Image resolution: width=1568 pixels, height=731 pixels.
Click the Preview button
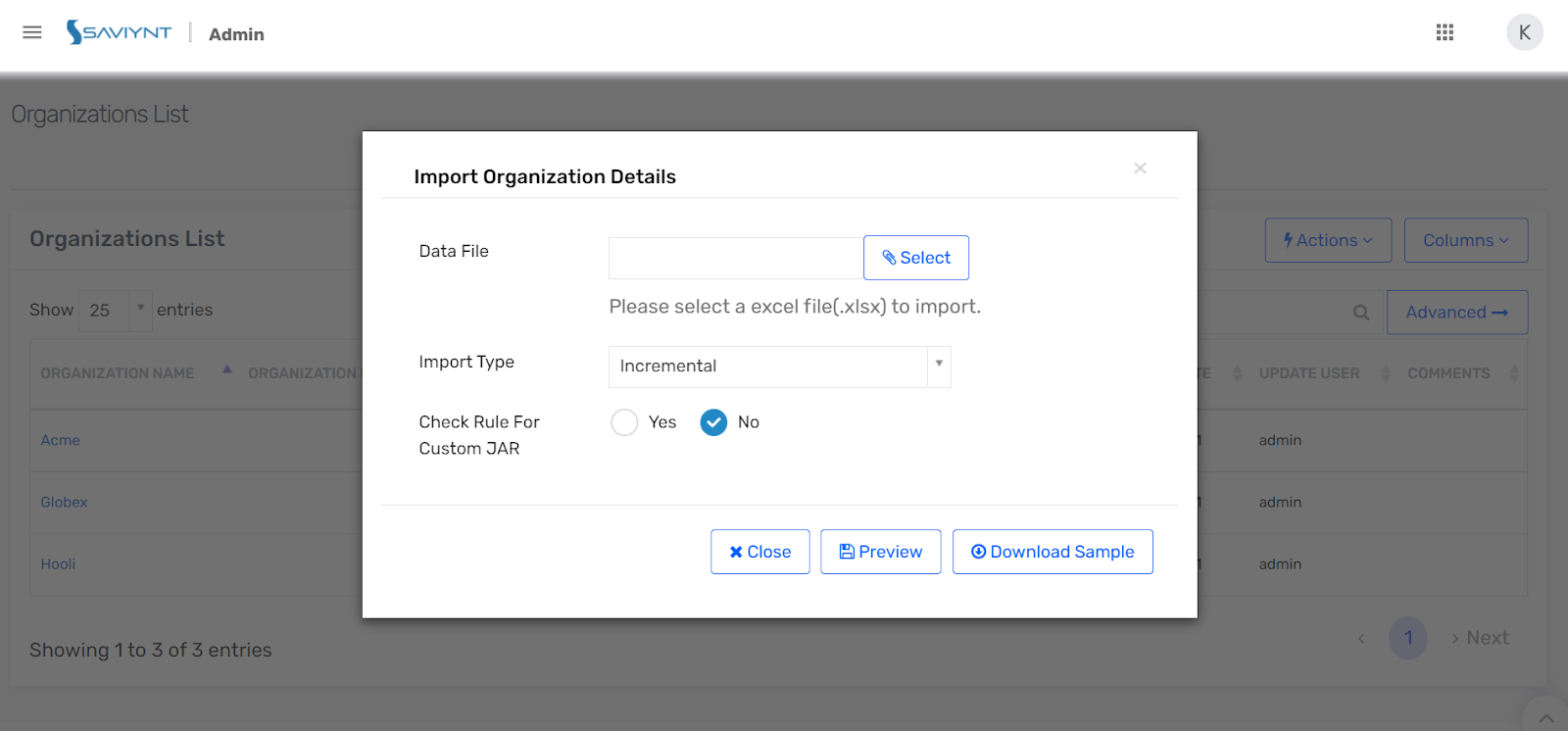tap(881, 552)
